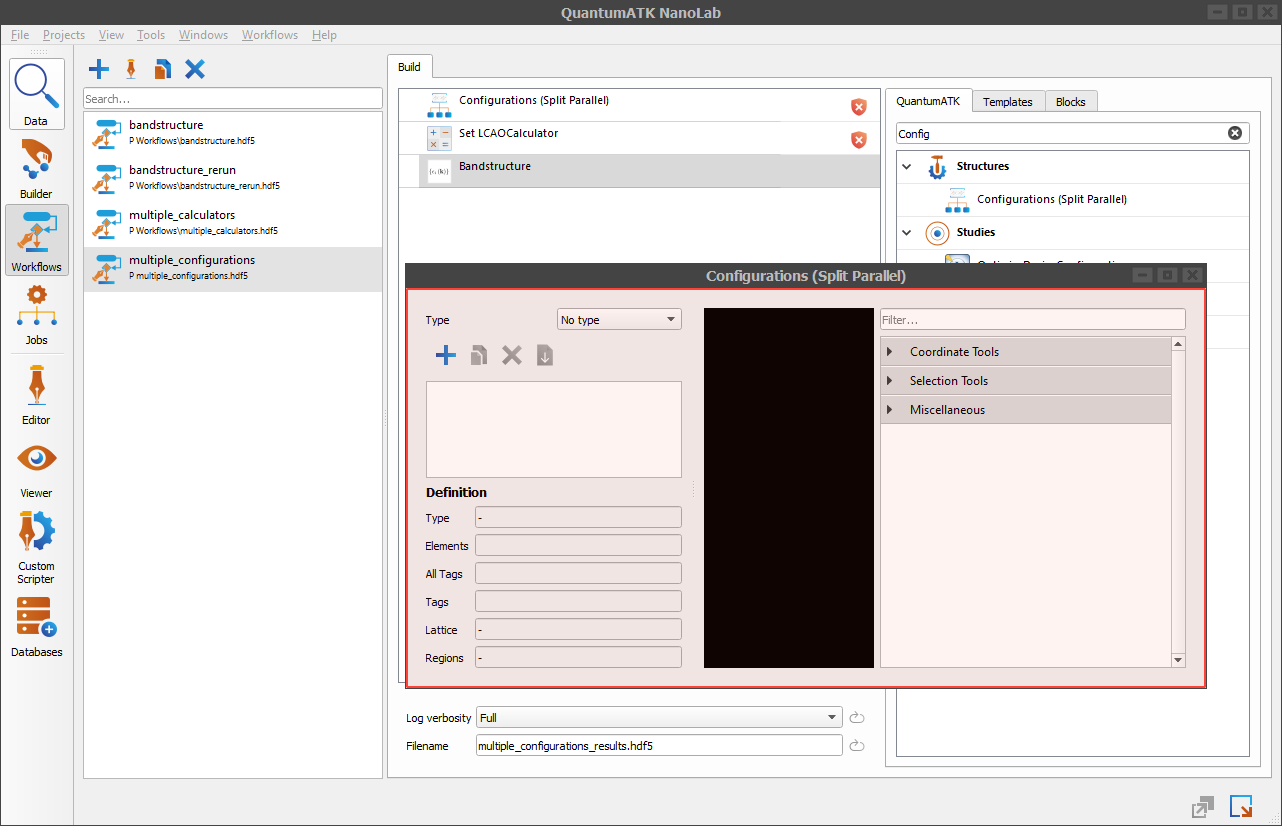1282x826 pixels.
Task: Open the Tools menu
Action: 151,35
